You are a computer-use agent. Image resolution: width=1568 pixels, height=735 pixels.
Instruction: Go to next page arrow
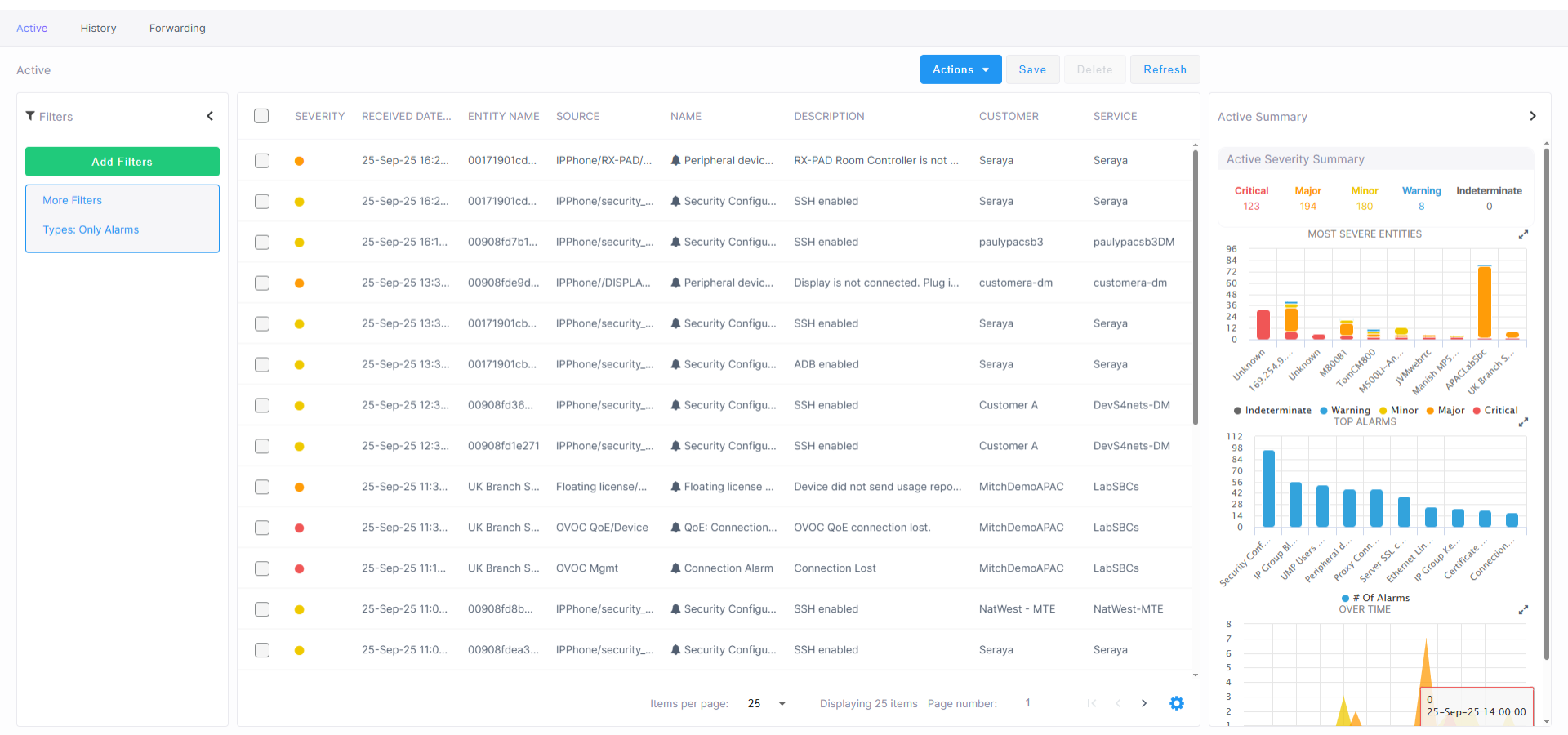tap(1143, 703)
